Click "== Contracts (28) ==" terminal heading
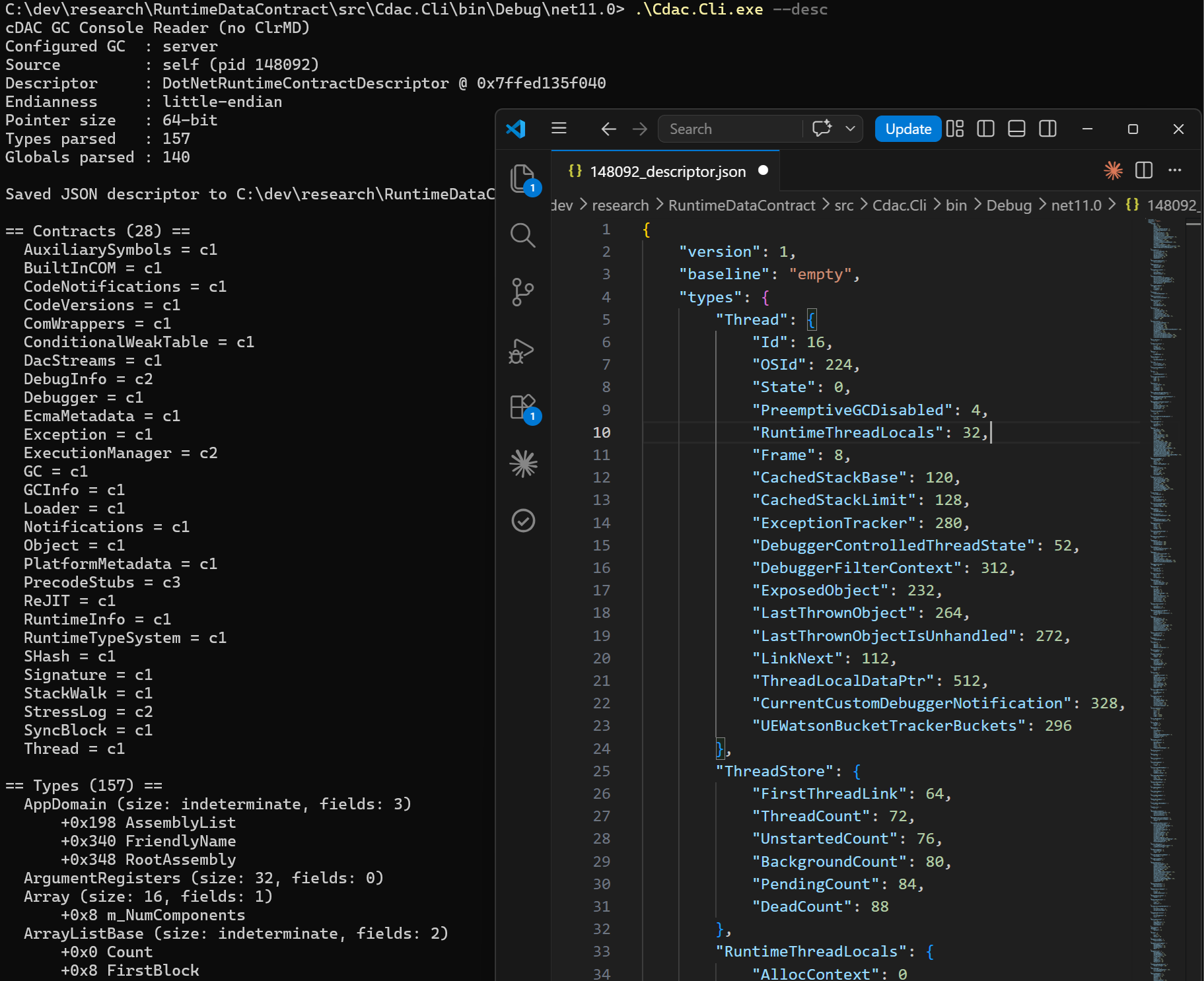 coord(98,231)
